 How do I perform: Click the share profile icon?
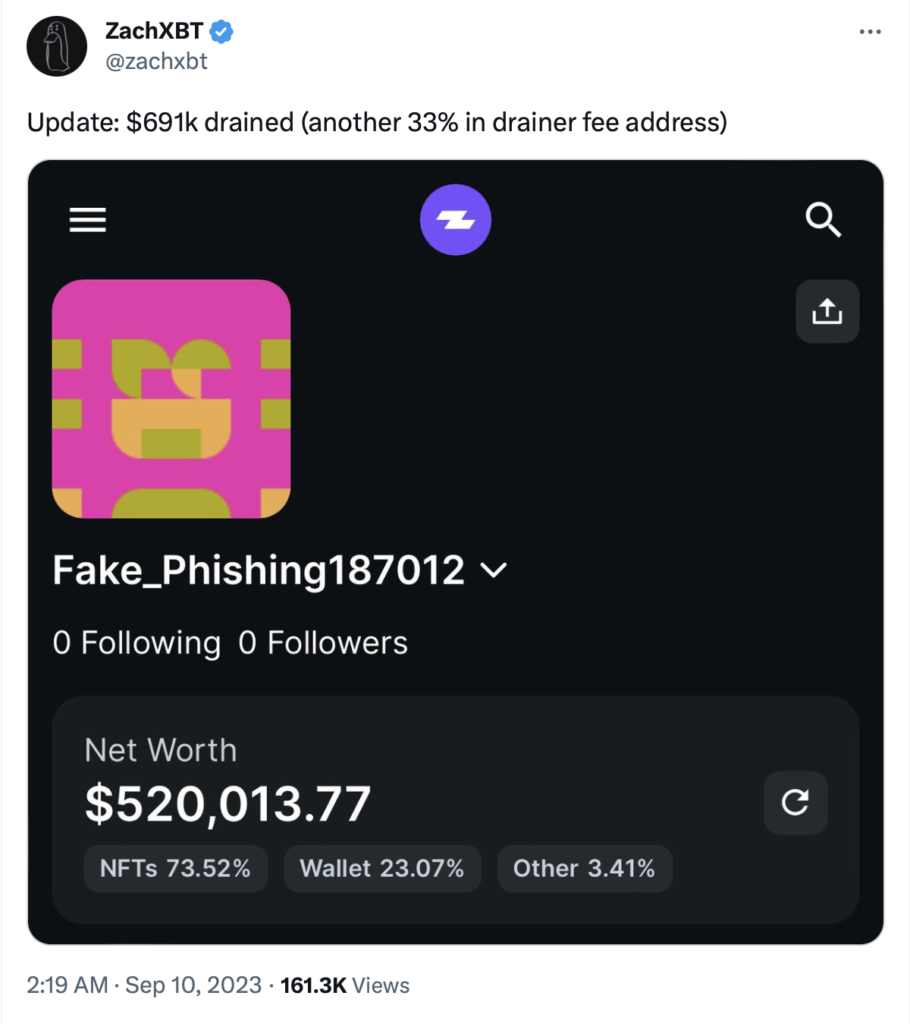coord(827,312)
